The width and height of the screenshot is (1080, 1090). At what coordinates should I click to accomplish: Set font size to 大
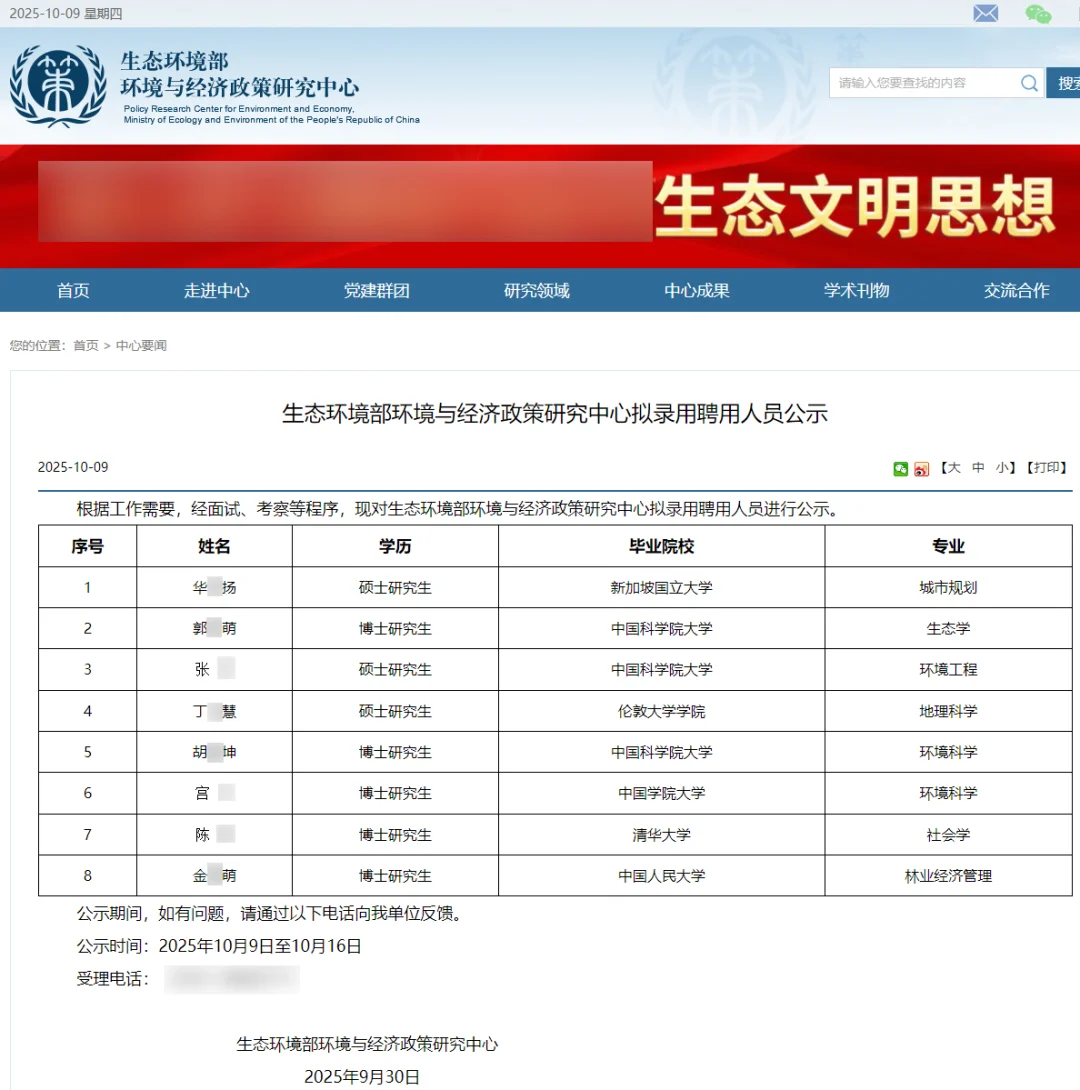(954, 468)
